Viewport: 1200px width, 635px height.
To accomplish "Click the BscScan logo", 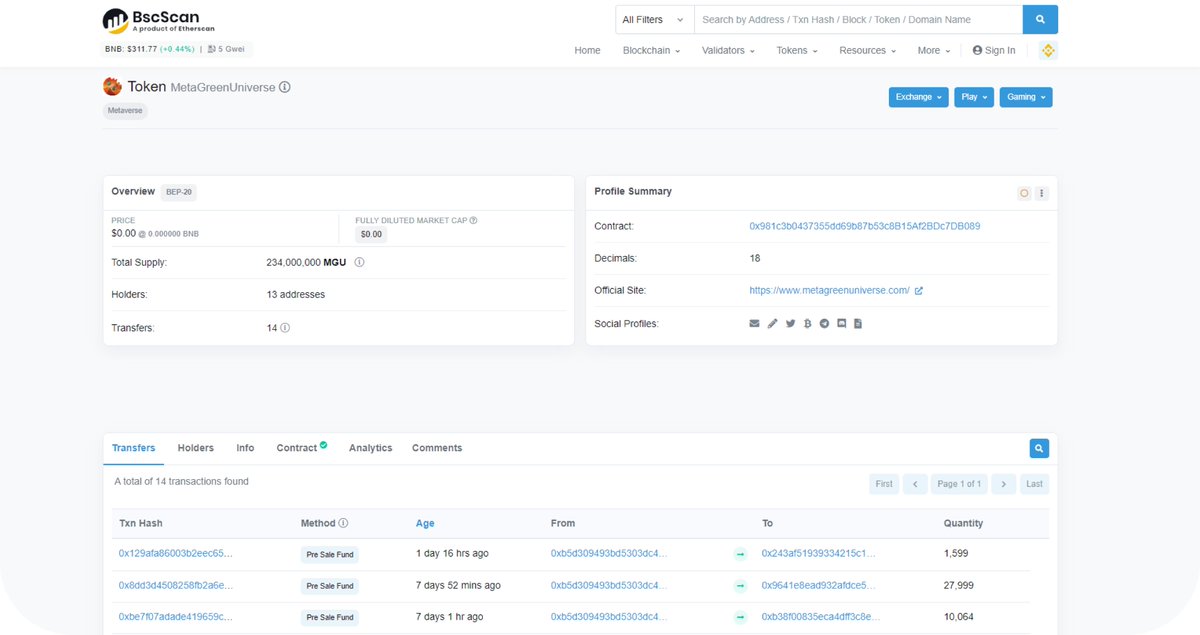I will (x=159, y=20).
